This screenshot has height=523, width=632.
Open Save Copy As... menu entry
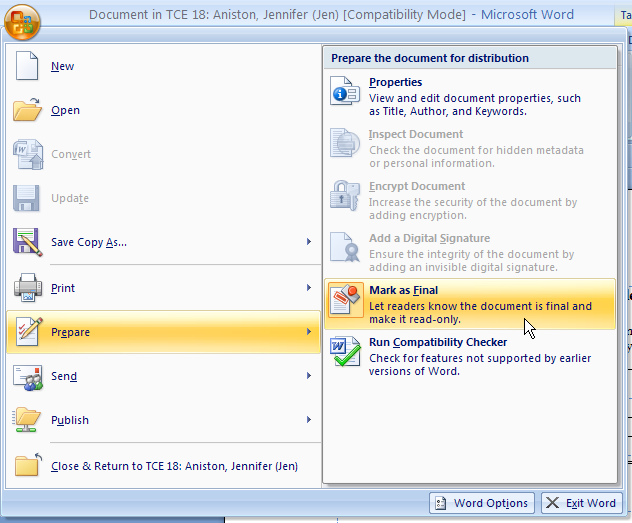89,242
